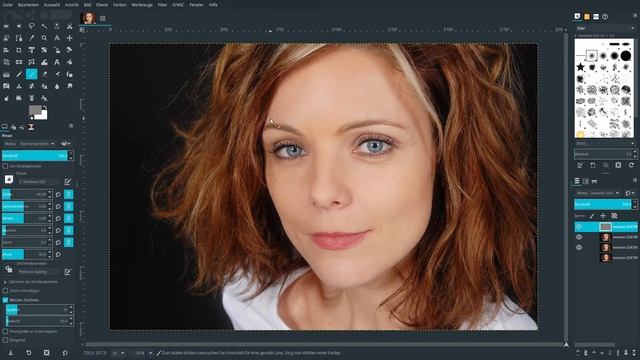Open the Datei menu
The width and height of the screenshot is (640, 360).
[7, 5]
